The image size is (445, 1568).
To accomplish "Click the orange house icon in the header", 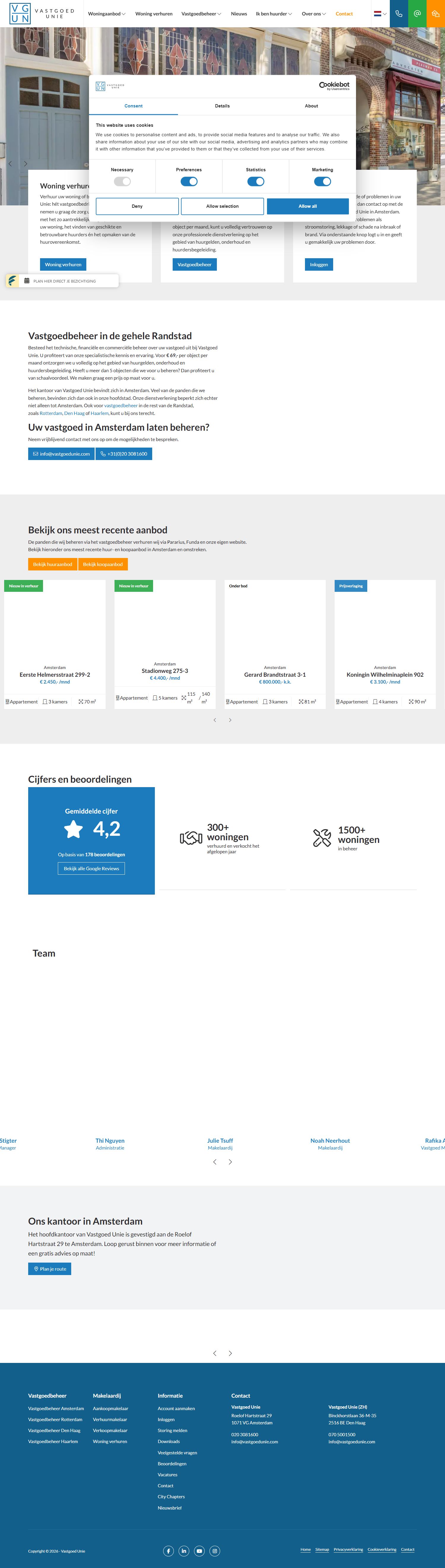I will [x=435, y=13].
